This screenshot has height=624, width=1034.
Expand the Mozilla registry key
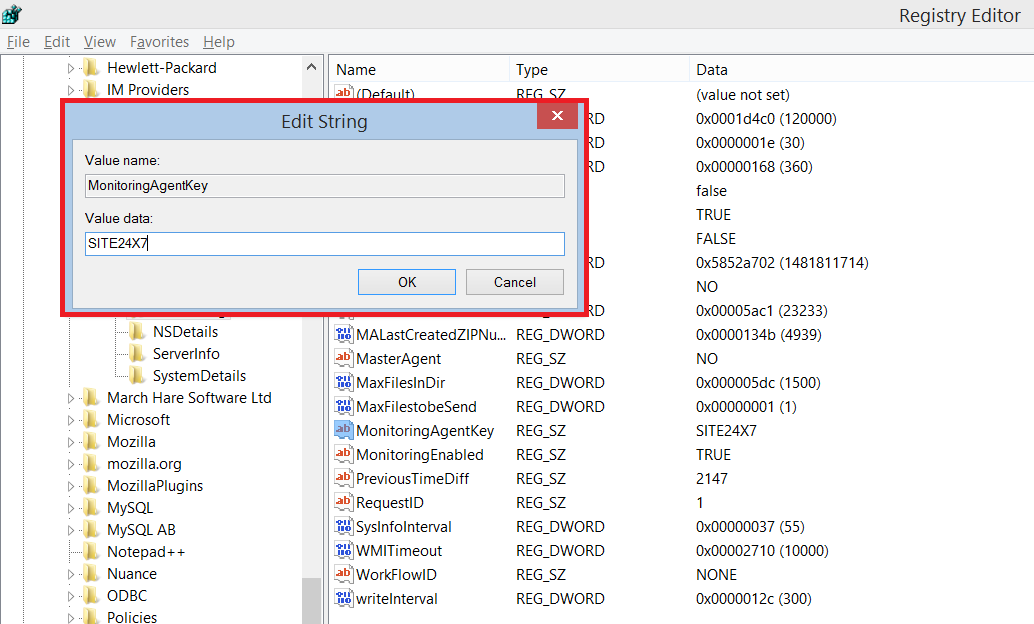(71, 442)
